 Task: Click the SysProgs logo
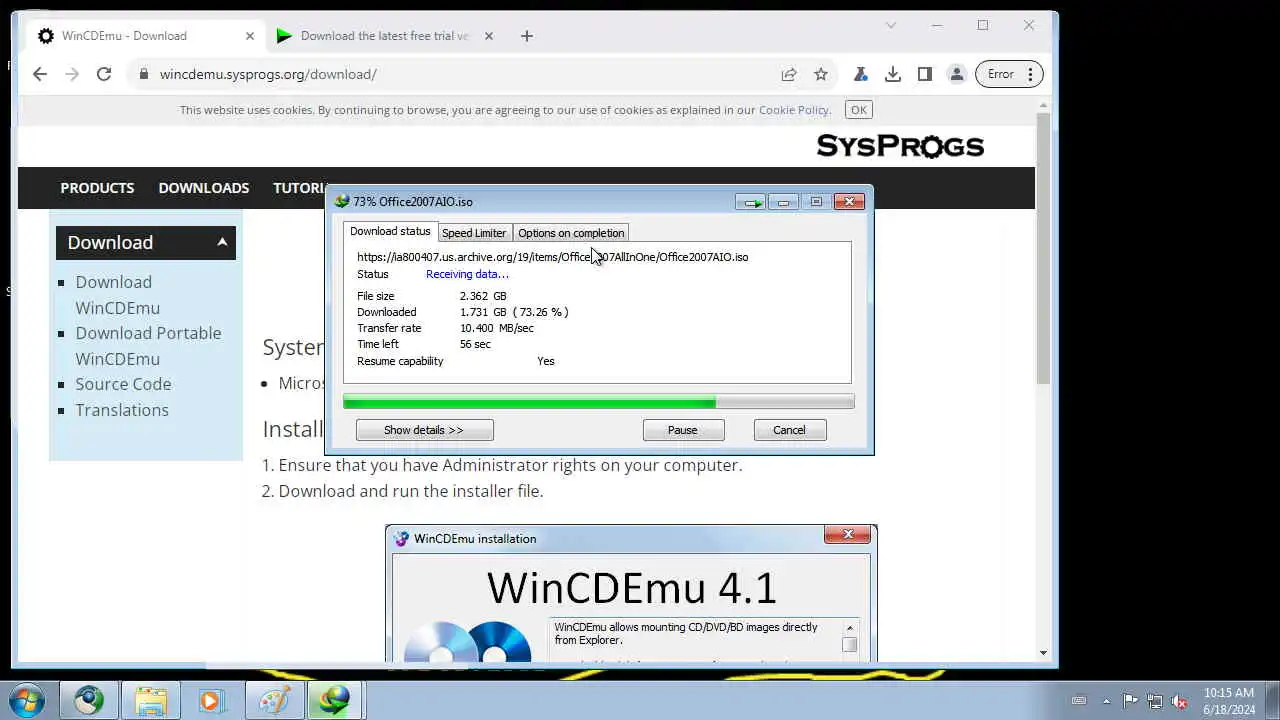click(x=900, y=146)
